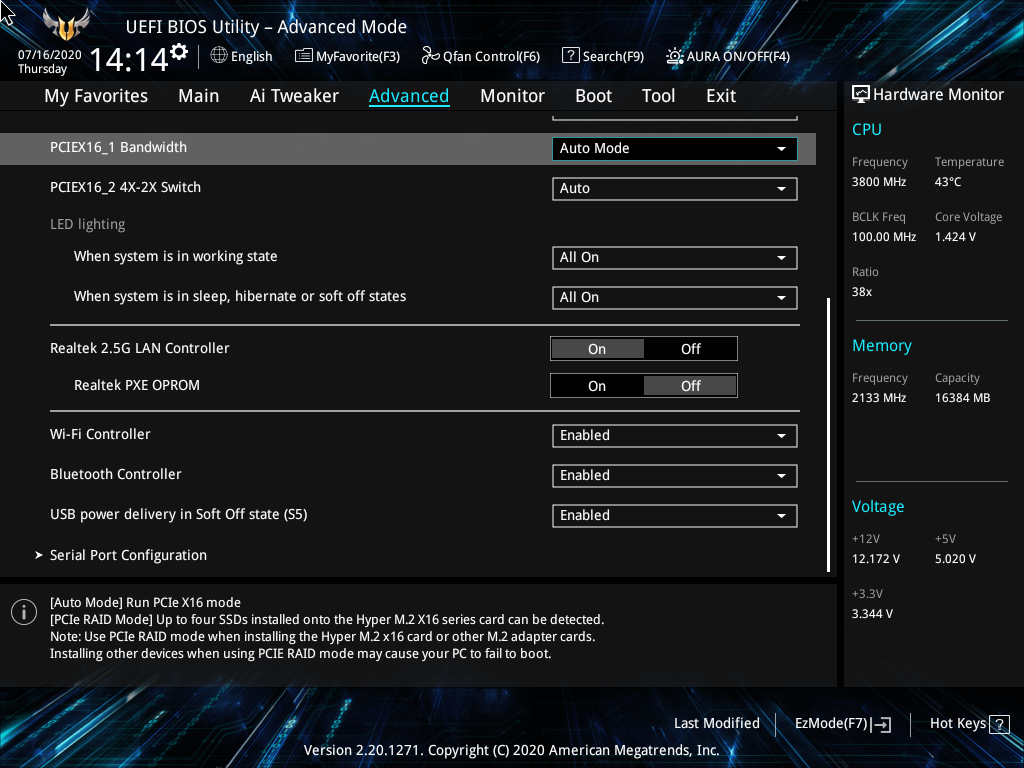Open Hot Keys help

pos(969,724)
